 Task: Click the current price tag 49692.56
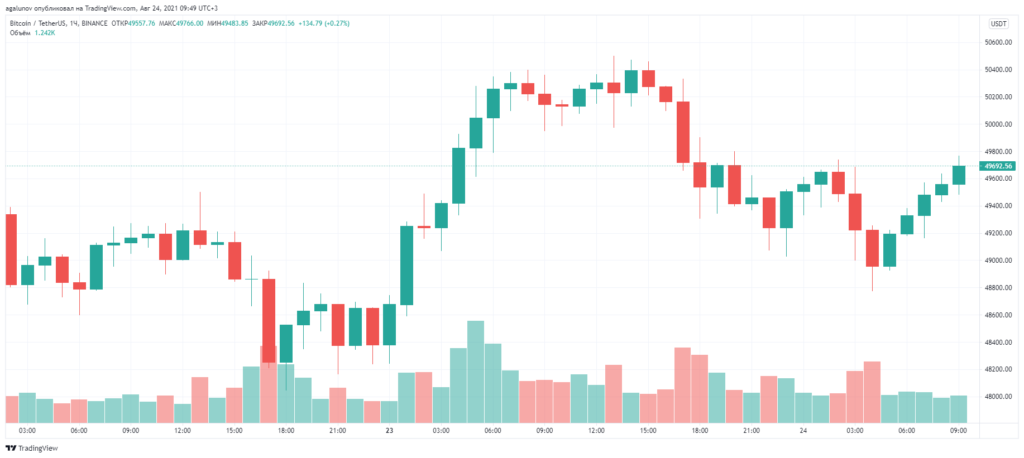[x=998, y=166]
